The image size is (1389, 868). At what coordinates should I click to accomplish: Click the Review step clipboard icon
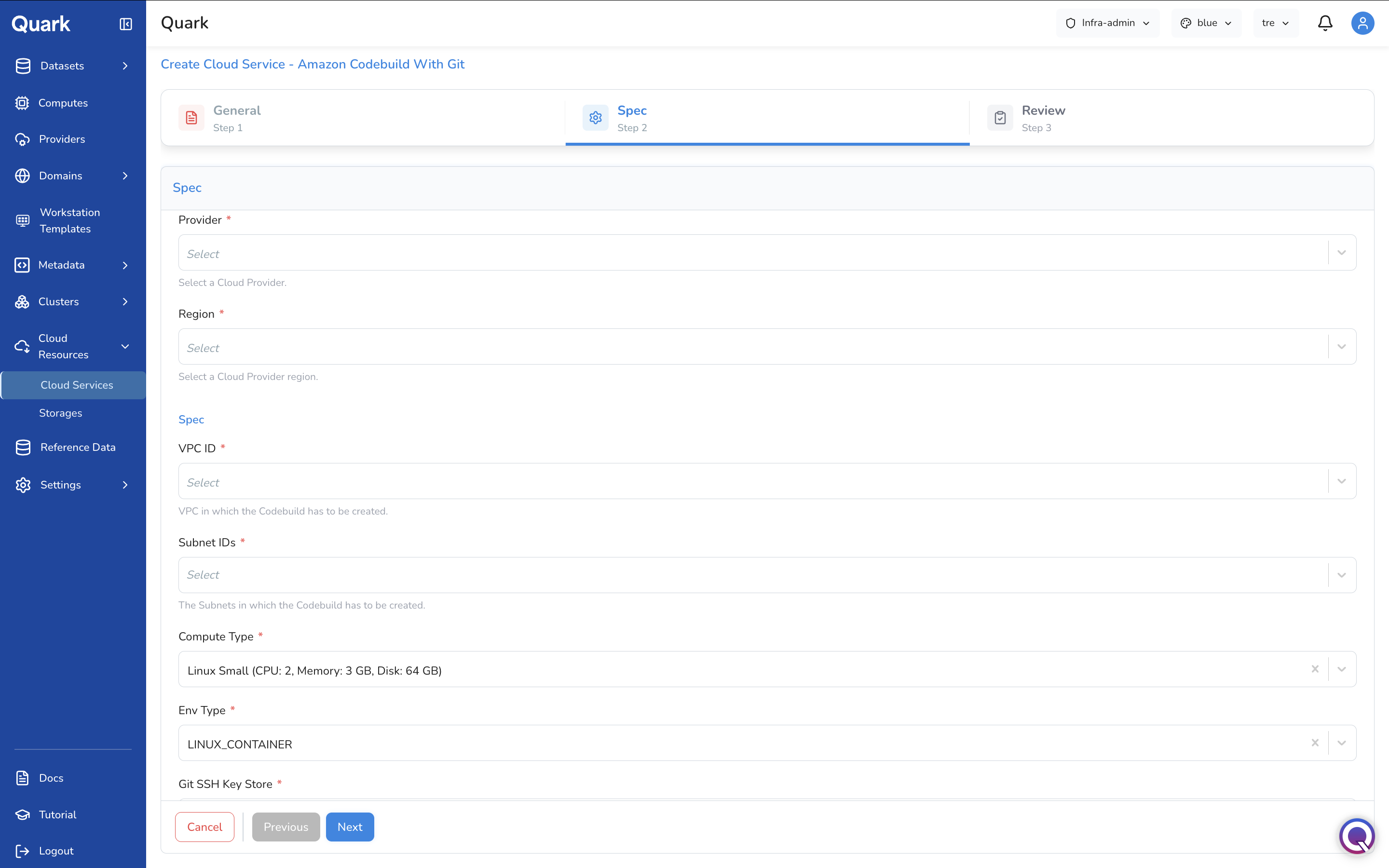pos(1000,118)
